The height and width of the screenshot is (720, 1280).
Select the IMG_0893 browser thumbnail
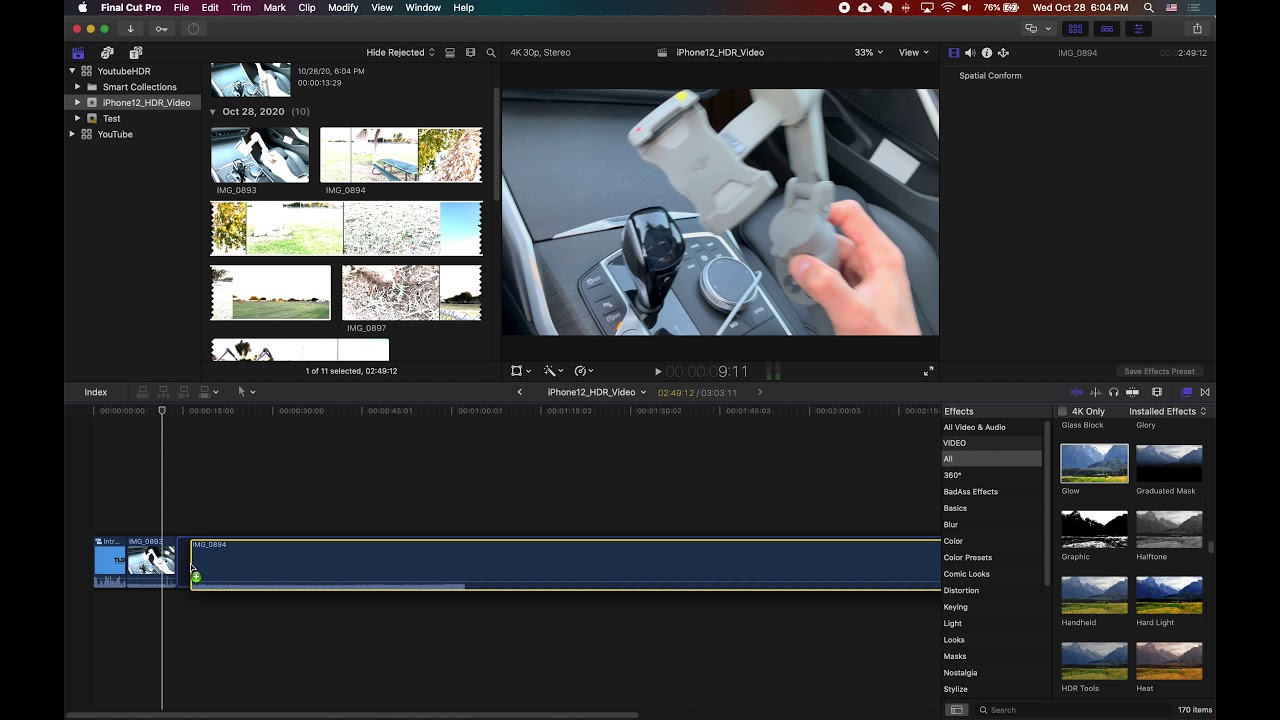point(260,154)
